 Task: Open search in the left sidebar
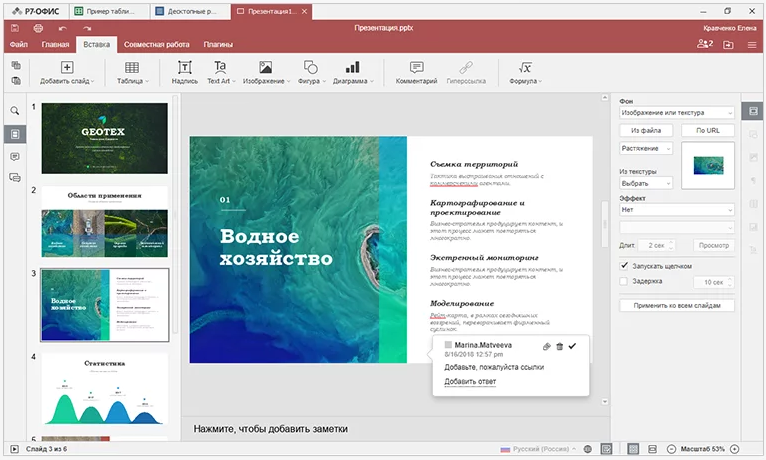pos(15,111)
